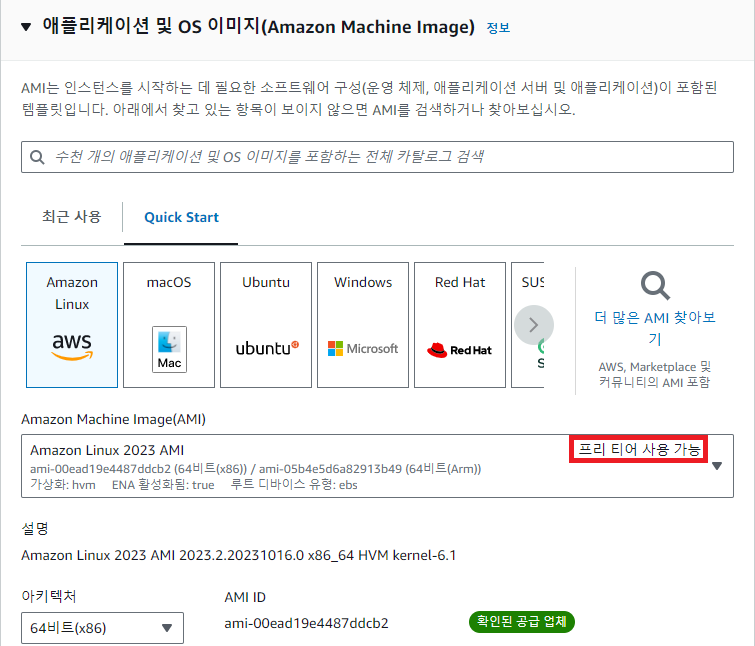Choose the Windows AMI card
Screen dimensions: 755x646
pos(363,325)
